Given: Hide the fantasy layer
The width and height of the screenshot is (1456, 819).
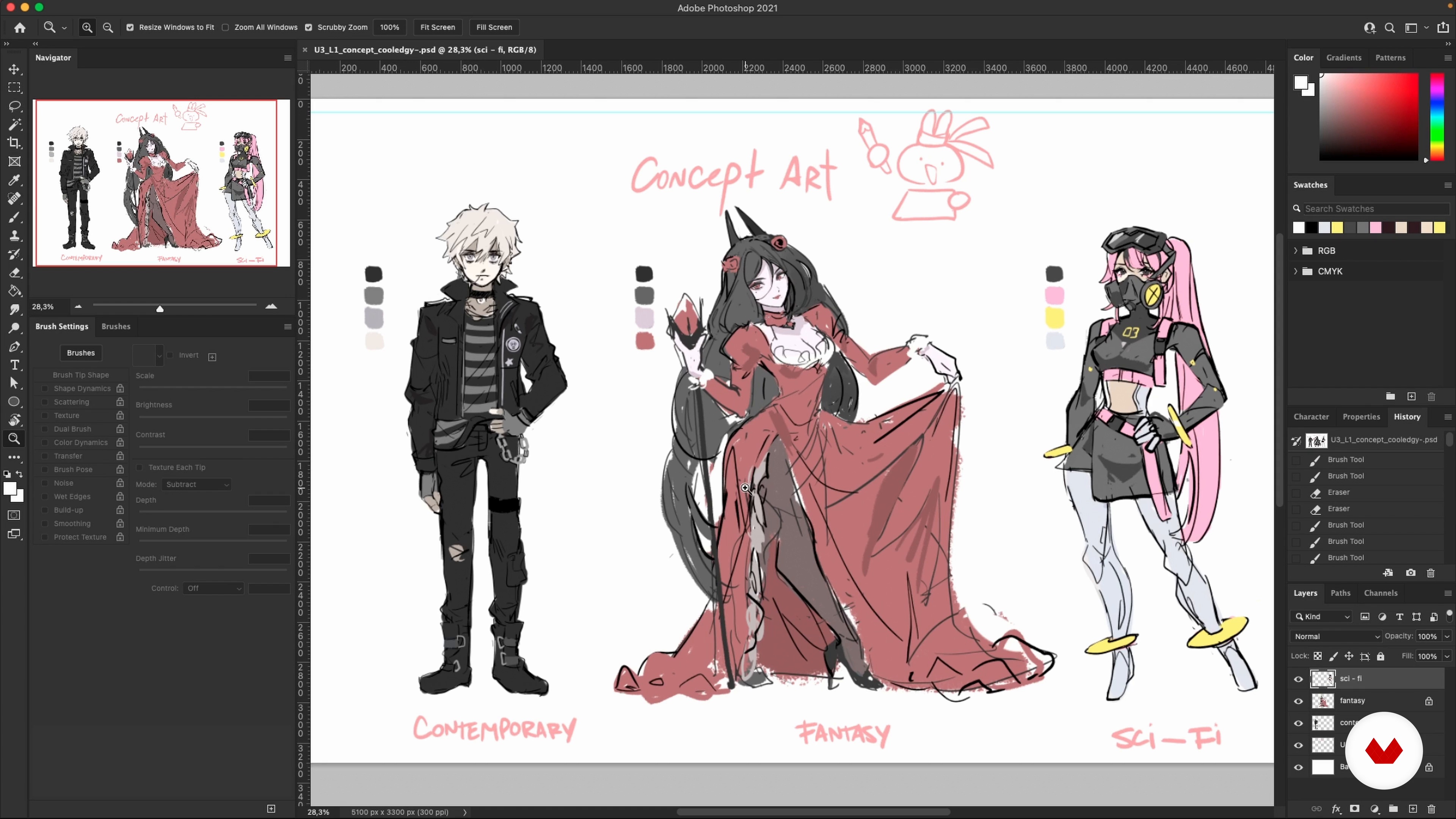Looking at the screenshot, I should point(1298,701).
